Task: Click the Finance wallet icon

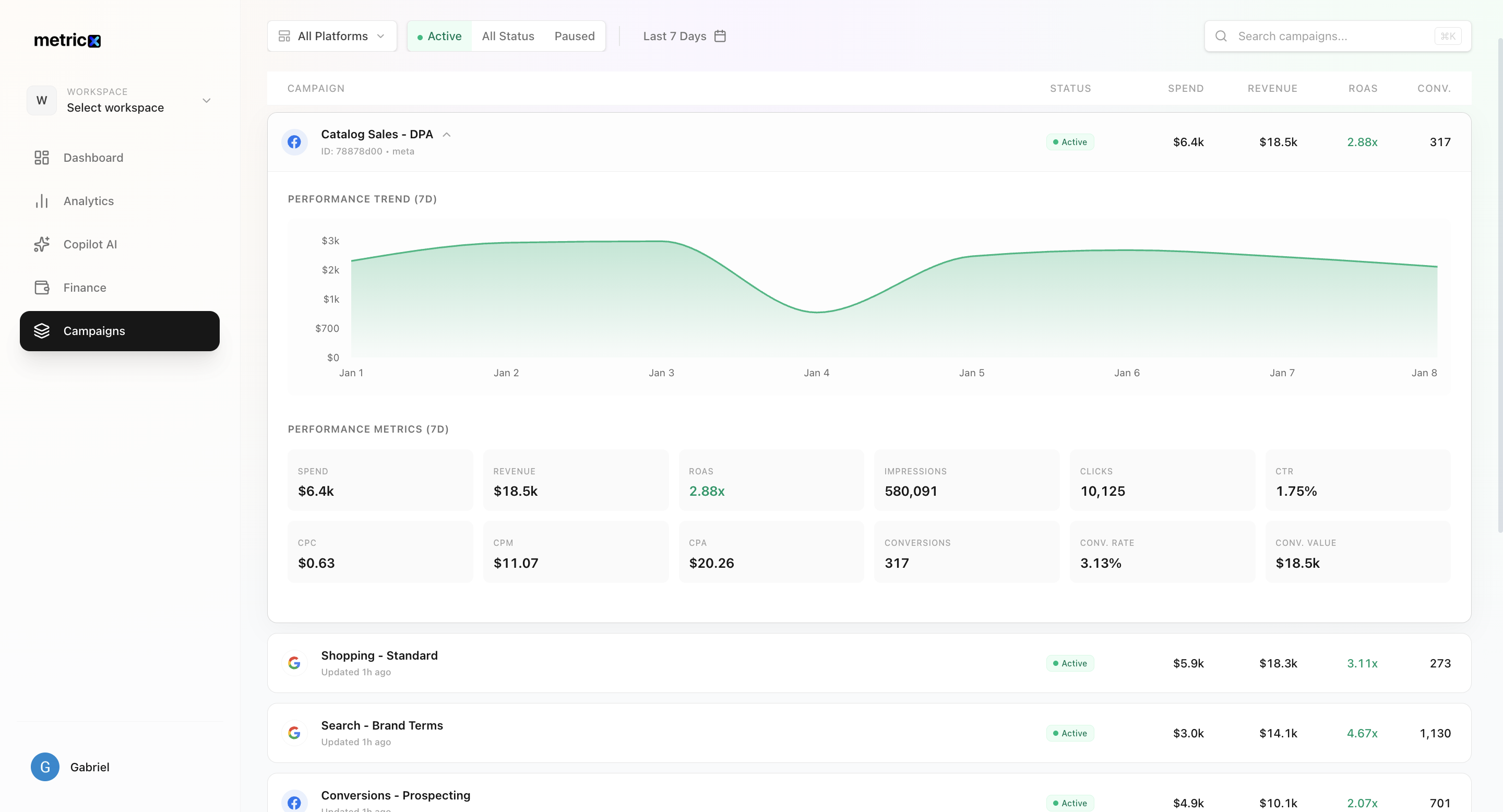Action: (41, 288)
